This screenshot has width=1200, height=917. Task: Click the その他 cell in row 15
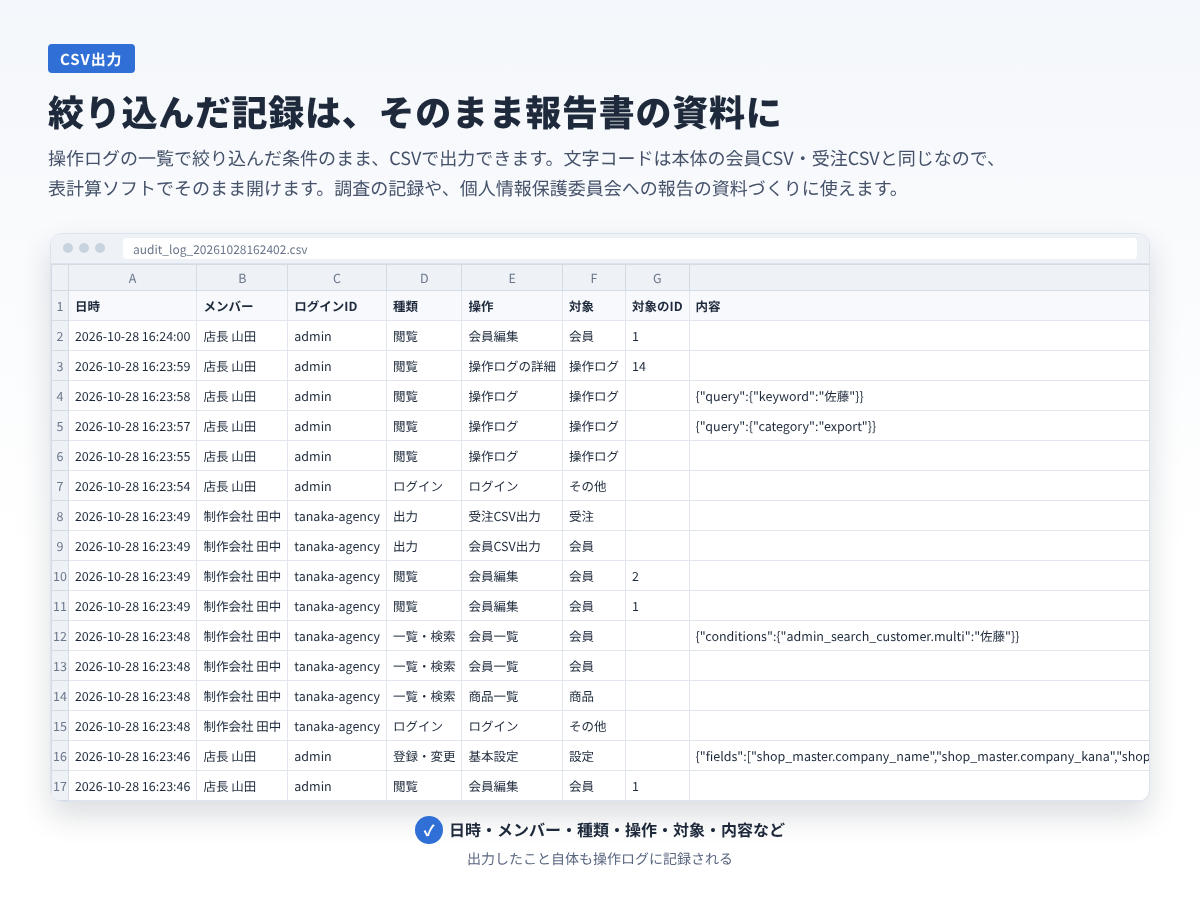tap(594, 726)
